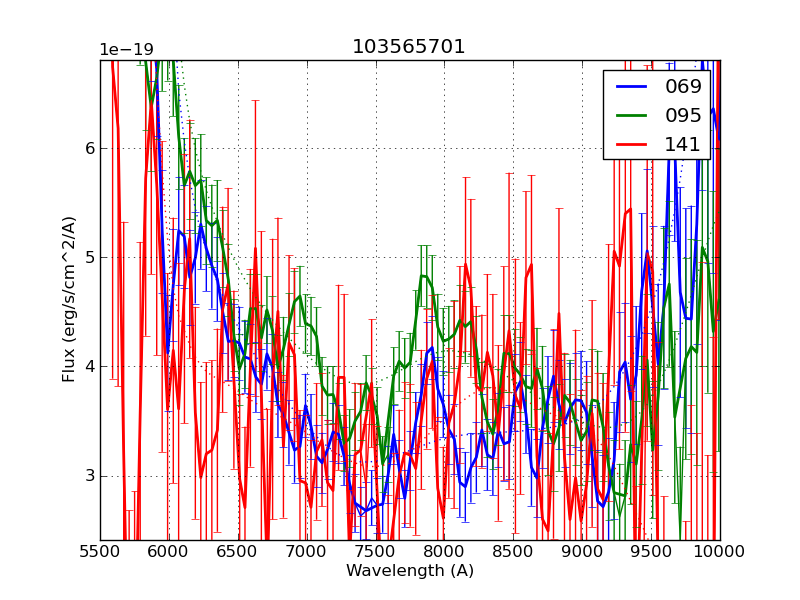
Task: Select the 095 legend label
Action: (683, 115)
